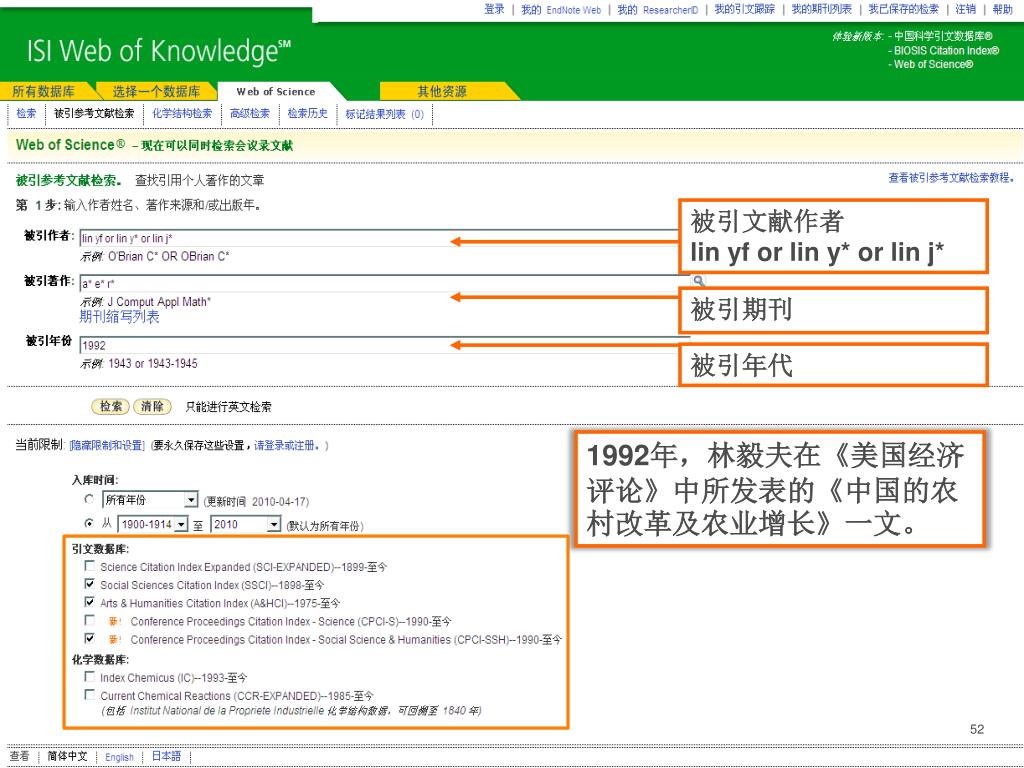The image size is (1024, 768).
Task: Select the Web of Science tab
Action: (276, 91)
